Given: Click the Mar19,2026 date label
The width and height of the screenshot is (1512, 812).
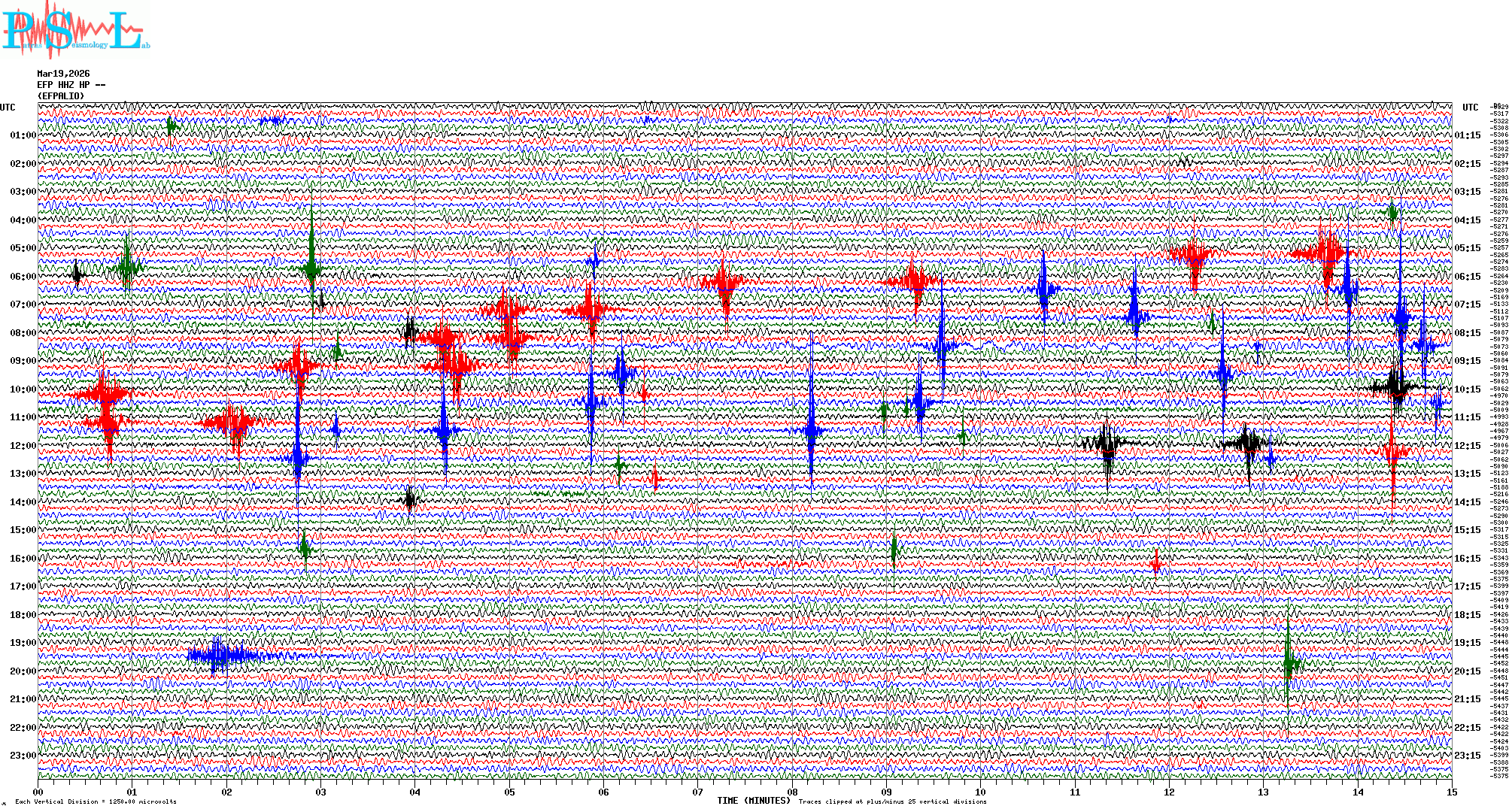Looking at the screenshot, I should coord(63,74).
